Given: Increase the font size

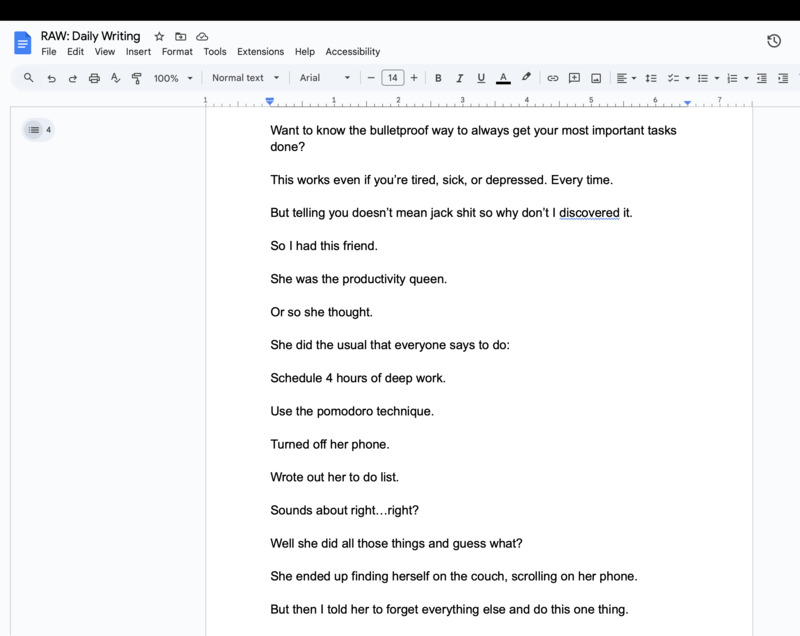Looking at the screenshot, I should [x=414, y=78].
